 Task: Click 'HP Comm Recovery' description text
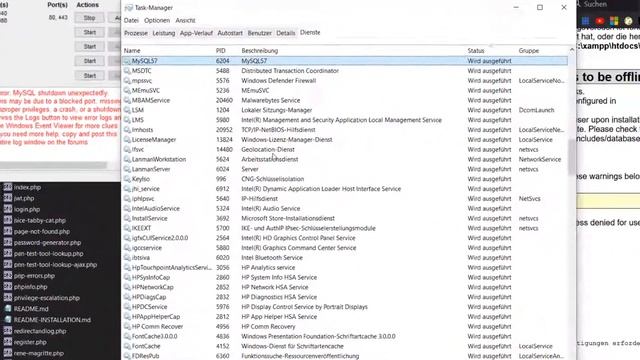(268, 327)
